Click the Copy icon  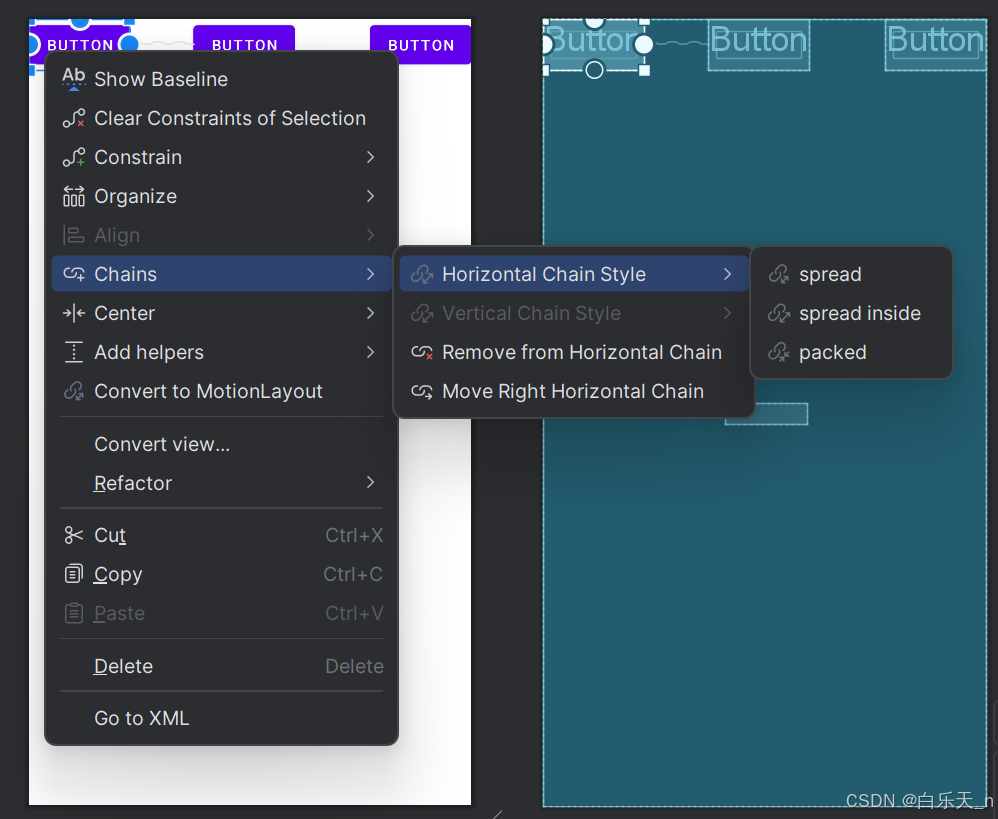pyautogui.click(x=74, y=574)
